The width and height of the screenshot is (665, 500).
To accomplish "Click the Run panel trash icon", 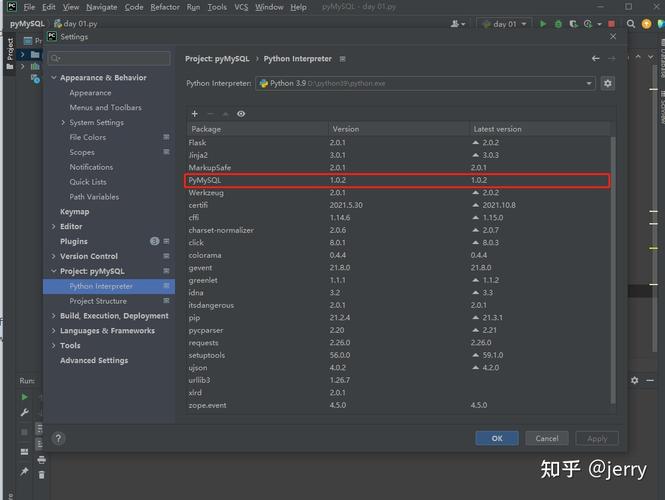I will [41, 475].
